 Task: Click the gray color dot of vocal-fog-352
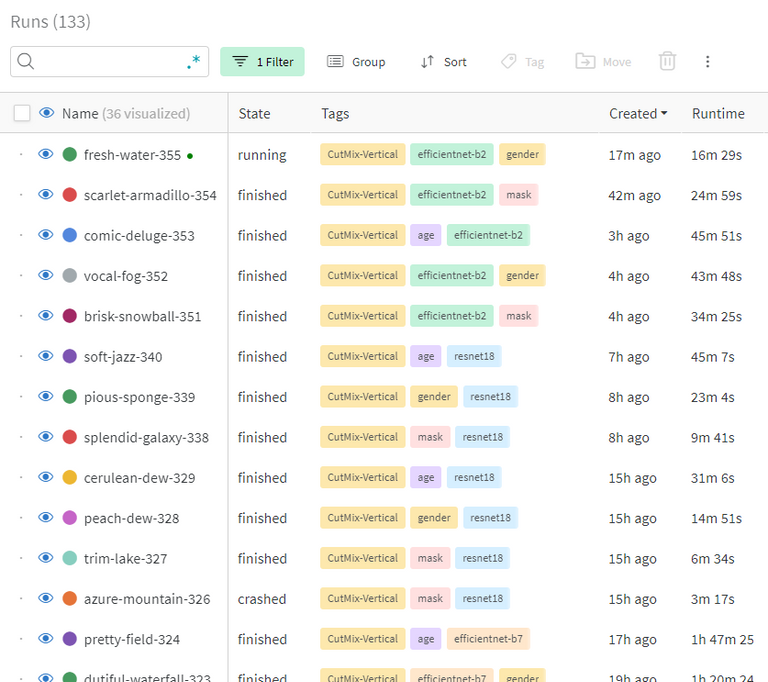pyautogui.click(x=70, y=275)
